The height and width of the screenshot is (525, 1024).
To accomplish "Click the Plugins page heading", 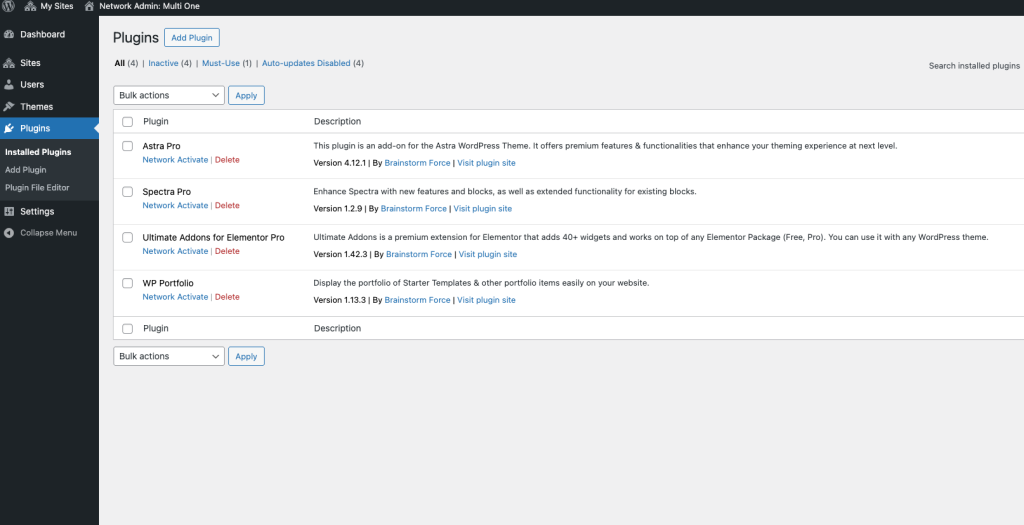I will [136, 38].
